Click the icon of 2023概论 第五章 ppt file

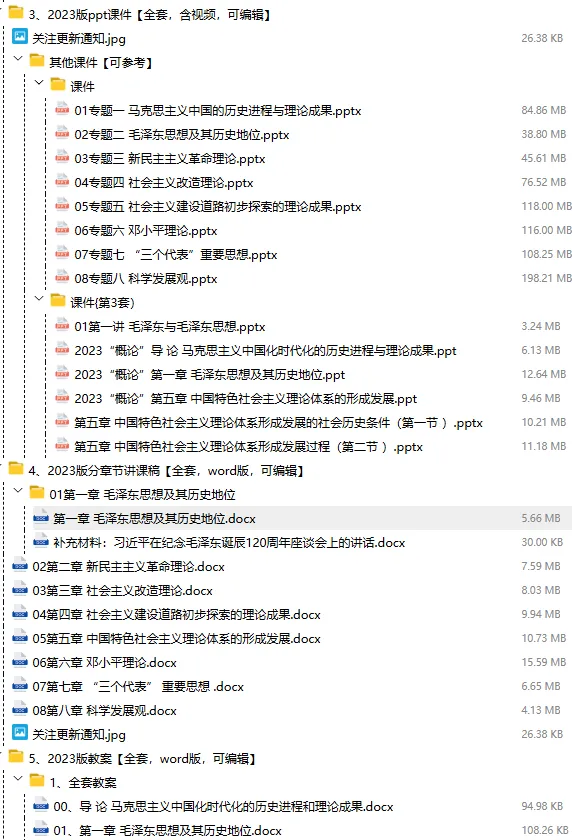point(62,398)
